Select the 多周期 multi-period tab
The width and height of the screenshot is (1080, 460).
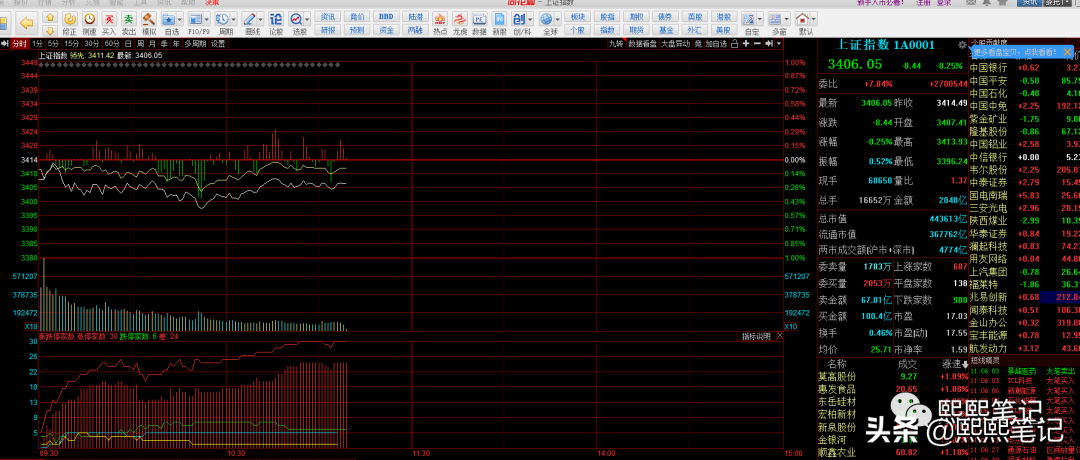pos(194,44)
